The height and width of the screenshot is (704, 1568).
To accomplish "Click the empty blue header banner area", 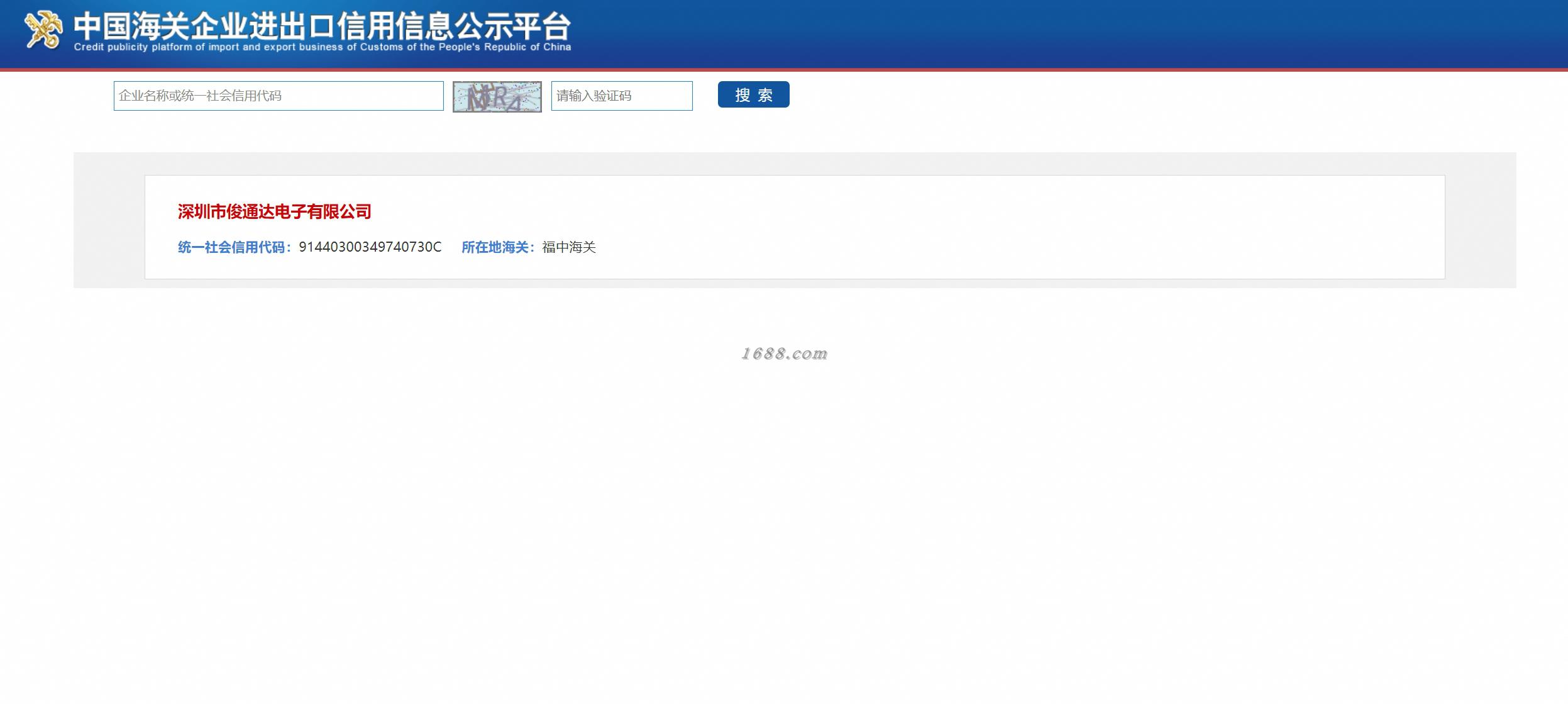I will (1069, 31).
